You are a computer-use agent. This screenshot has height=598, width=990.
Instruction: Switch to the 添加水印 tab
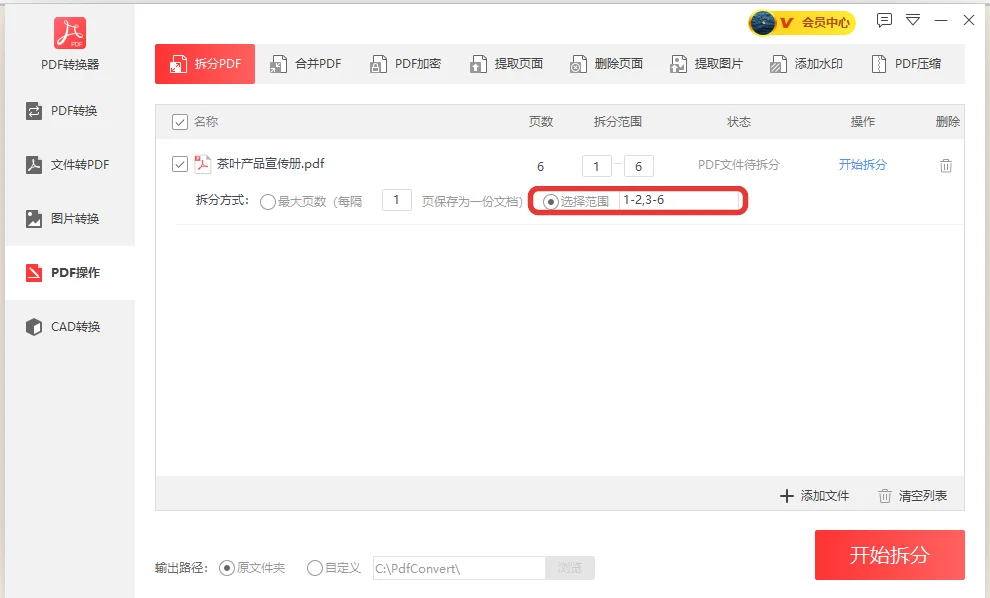click(x=806, y=64)
